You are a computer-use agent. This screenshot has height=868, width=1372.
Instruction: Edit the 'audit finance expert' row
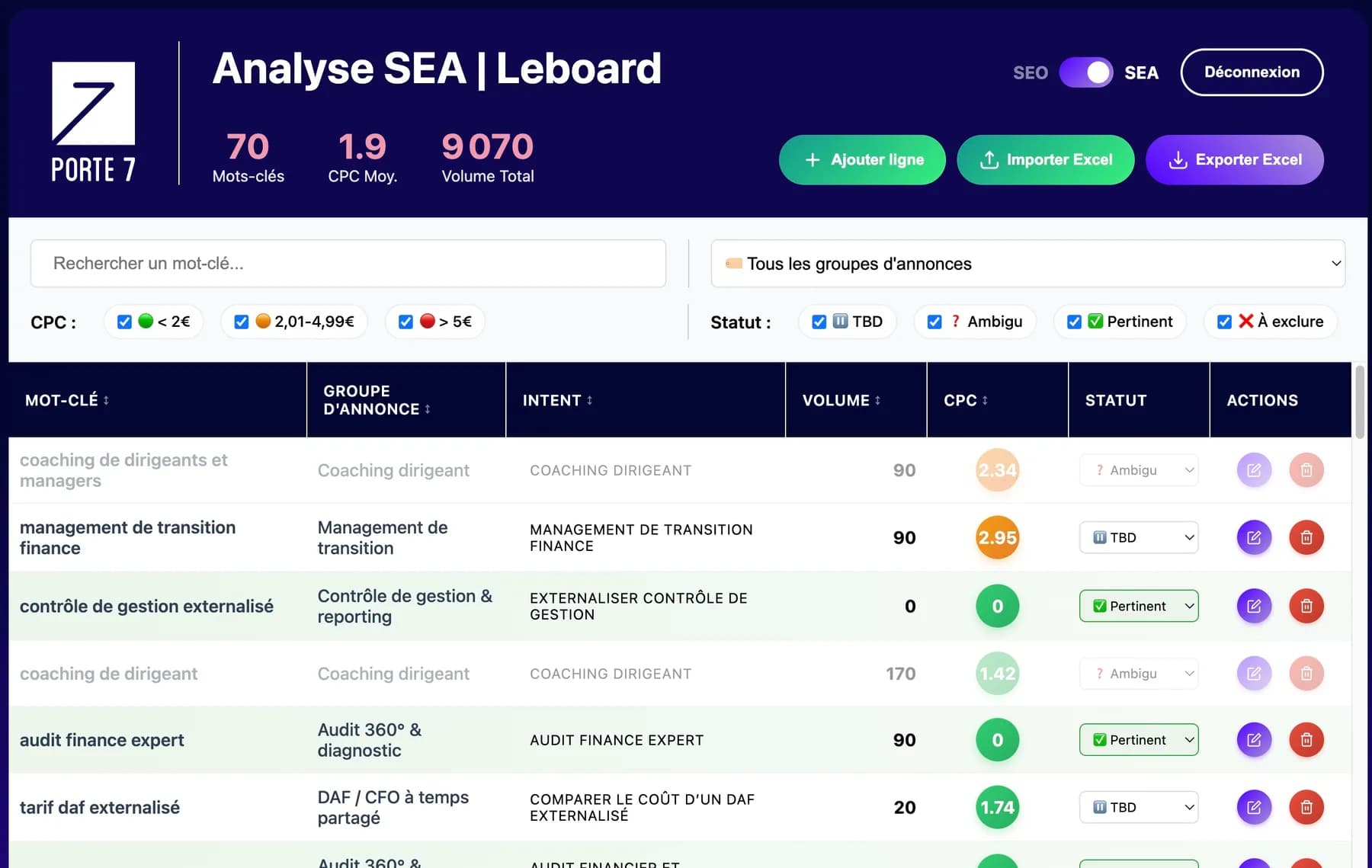pos(1254,740)
